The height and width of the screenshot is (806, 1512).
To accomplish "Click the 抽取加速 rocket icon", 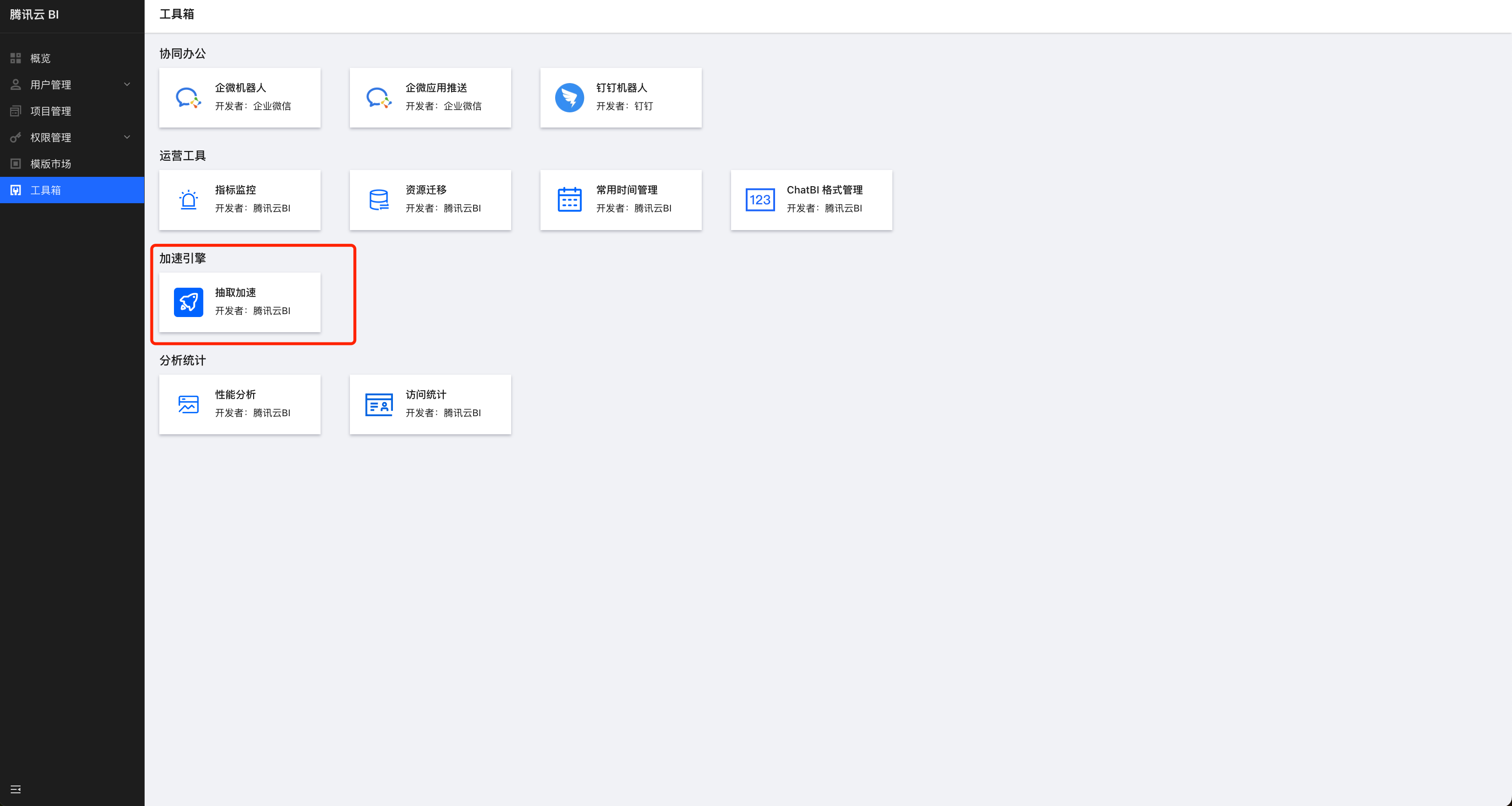I will pos(189,302).
